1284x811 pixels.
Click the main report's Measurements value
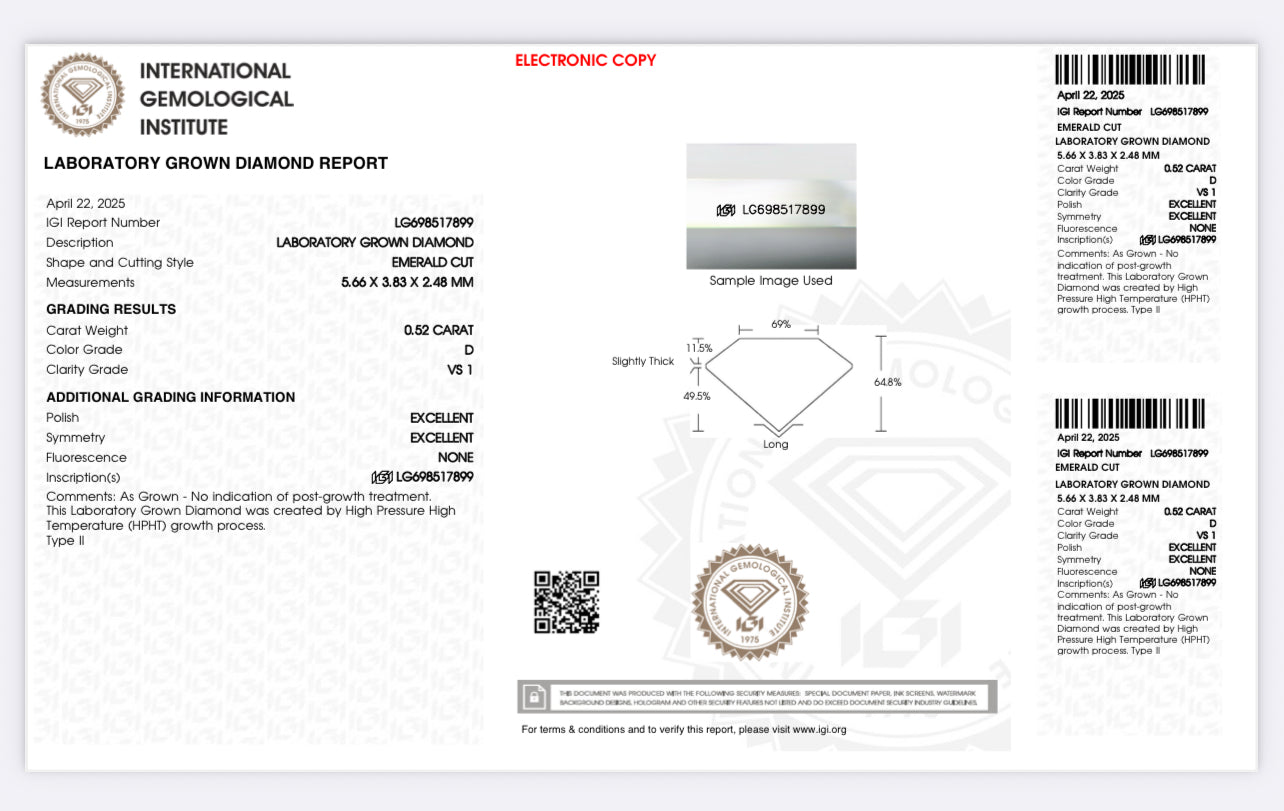click(408, 283)
